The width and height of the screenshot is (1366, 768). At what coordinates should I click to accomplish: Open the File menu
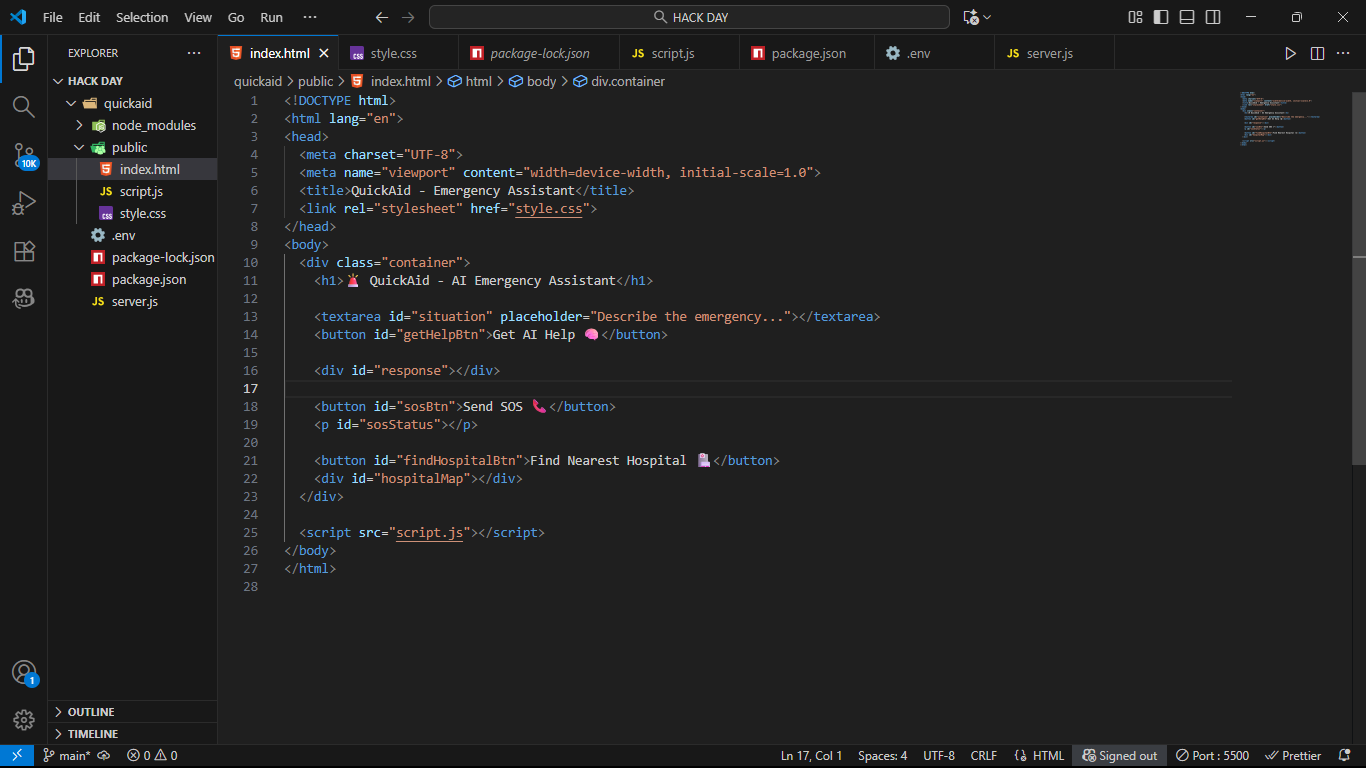[x=53, y=17]
